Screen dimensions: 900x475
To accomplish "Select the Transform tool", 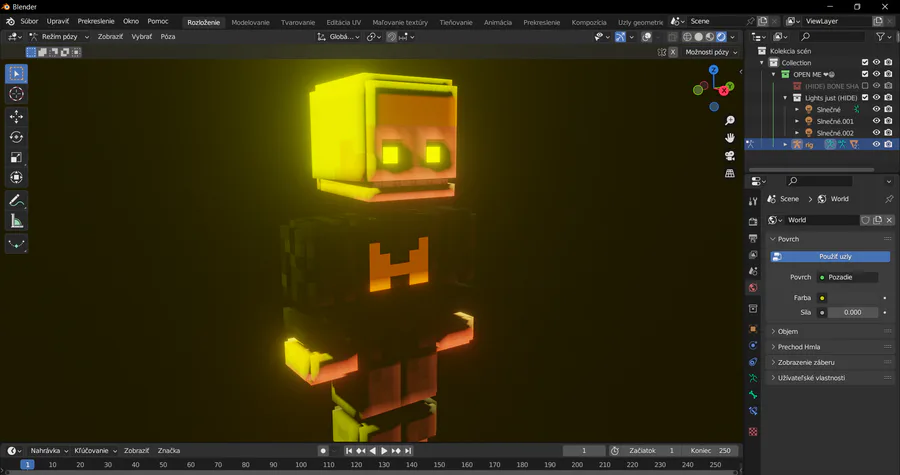I will (16, 177).
